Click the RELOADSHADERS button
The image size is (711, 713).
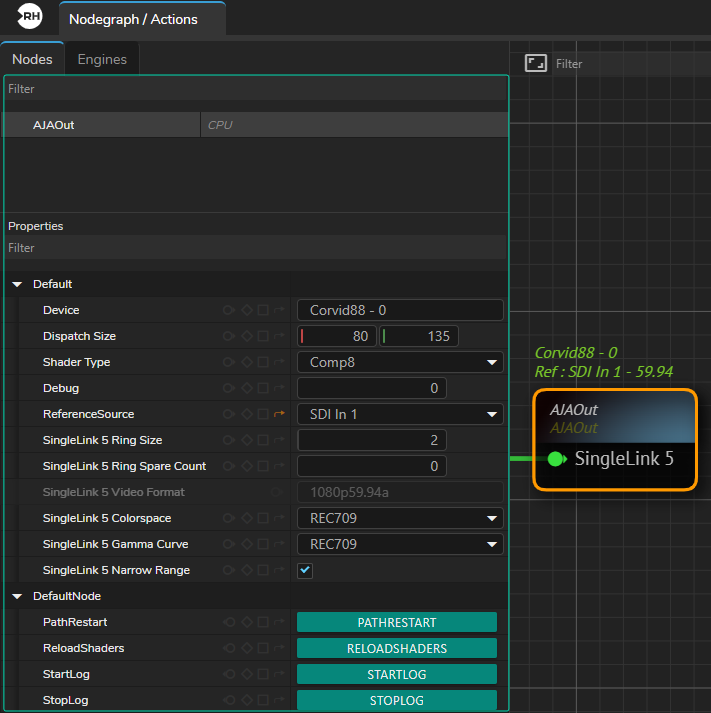tap(397, 648)
